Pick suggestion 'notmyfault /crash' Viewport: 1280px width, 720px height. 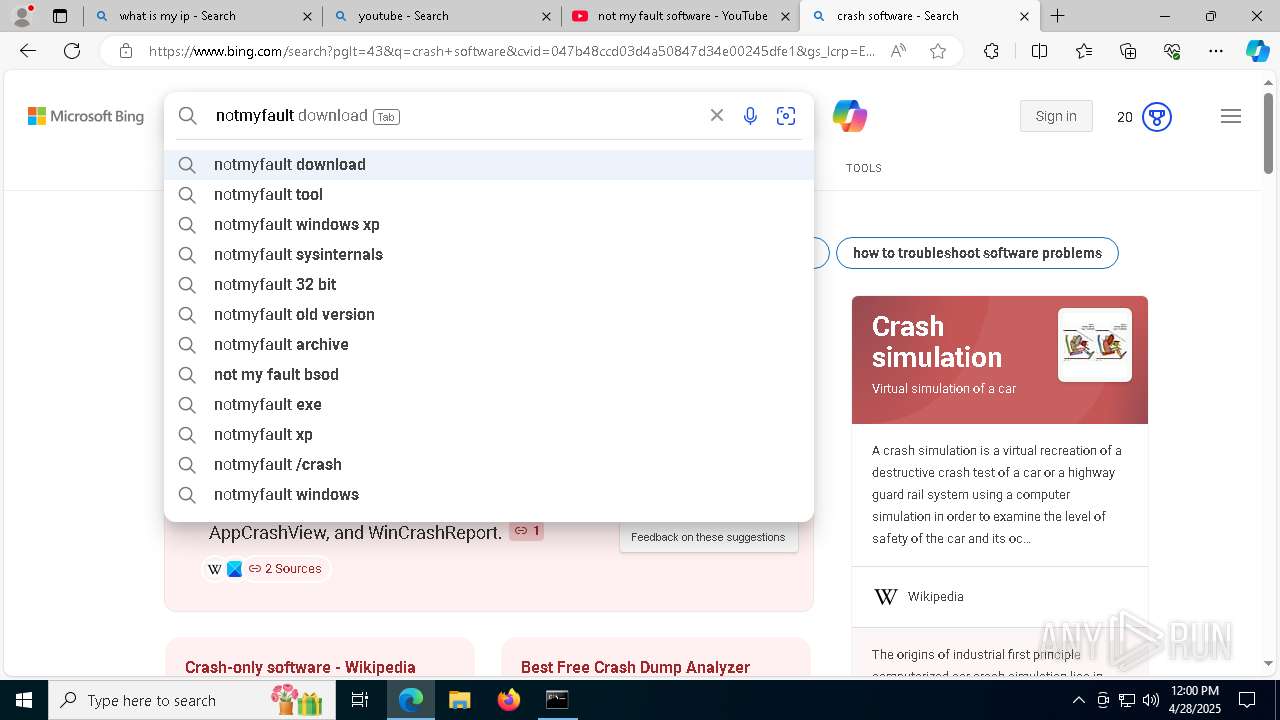[489, 464]
